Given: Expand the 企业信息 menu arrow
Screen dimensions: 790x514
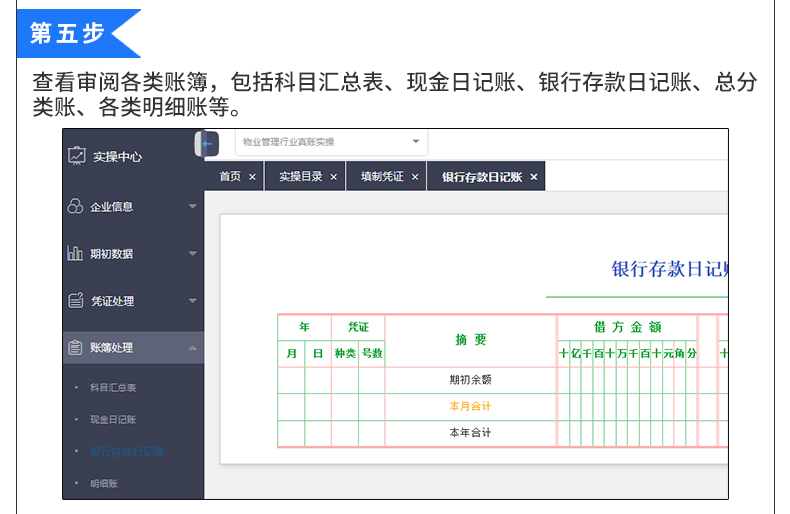Looking at the screenshot, I should click(x=192, y=206).
